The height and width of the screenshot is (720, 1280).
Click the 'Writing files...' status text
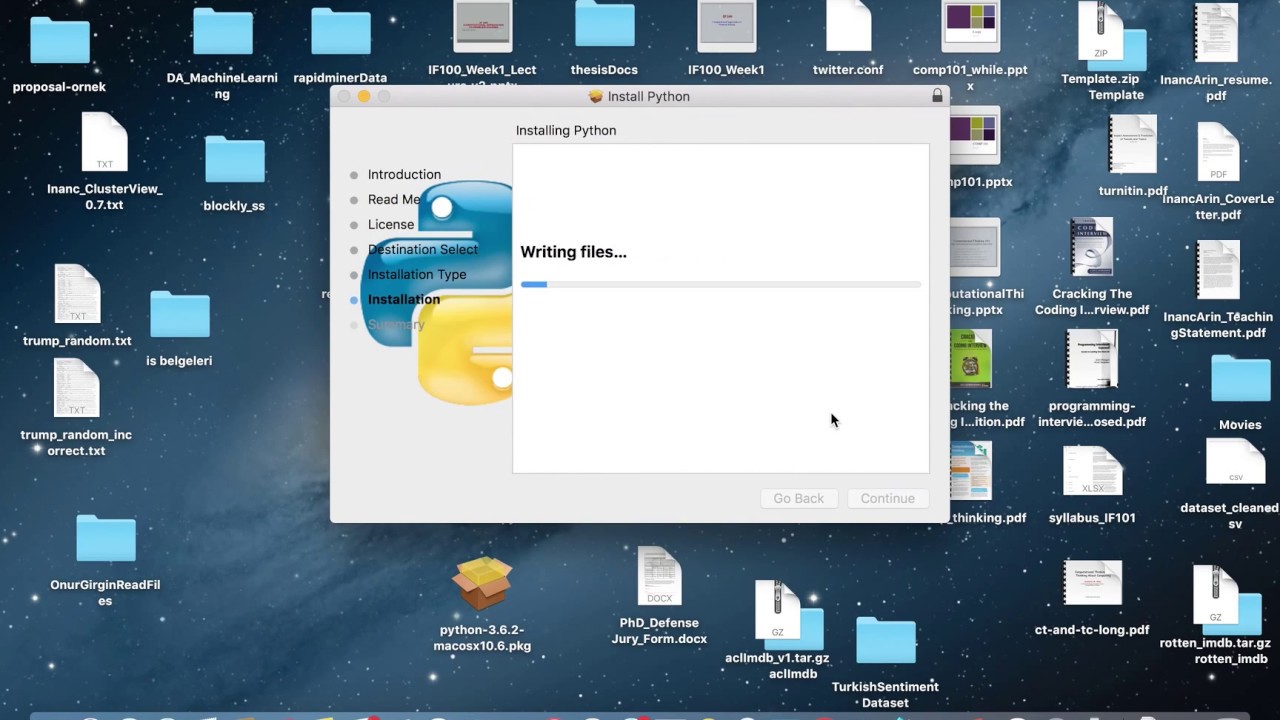pos(574,252)
